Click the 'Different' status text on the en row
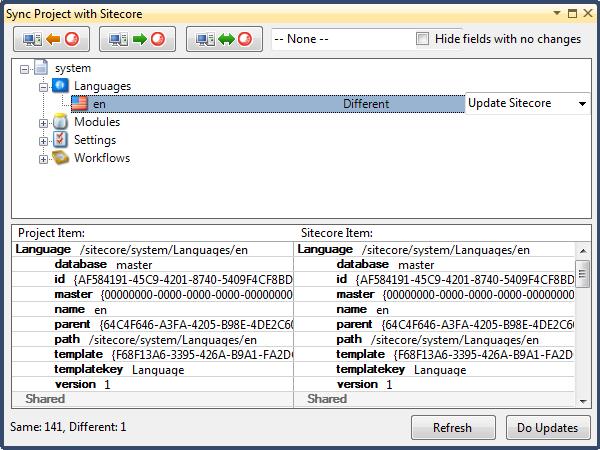 (366, 104)
